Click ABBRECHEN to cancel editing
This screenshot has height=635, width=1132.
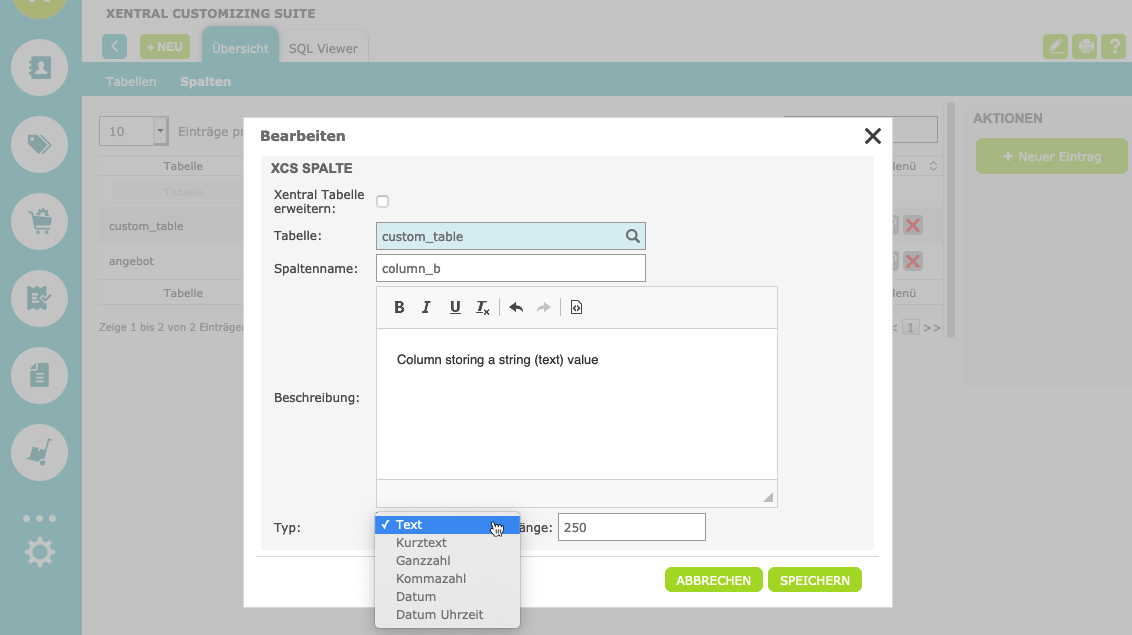pos(713,580)
